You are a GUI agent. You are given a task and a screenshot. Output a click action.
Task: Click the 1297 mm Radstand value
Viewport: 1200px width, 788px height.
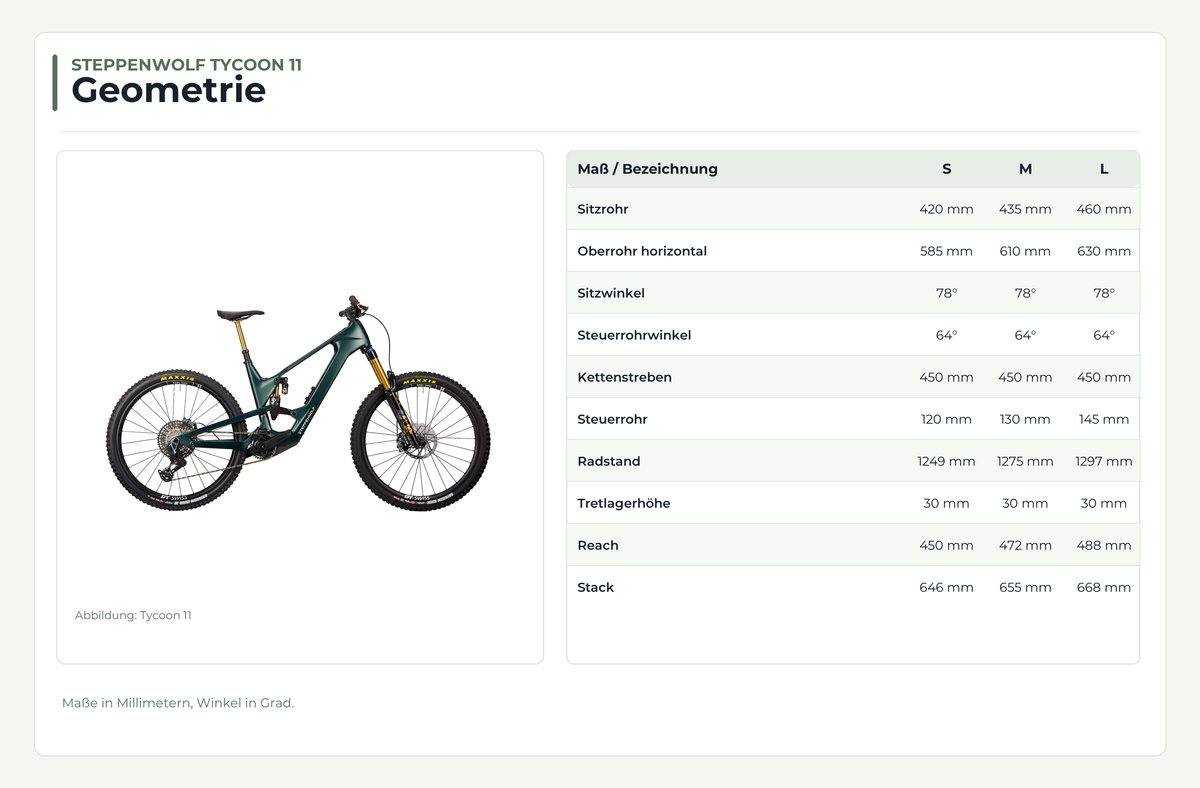click(x=1104, y=461)
